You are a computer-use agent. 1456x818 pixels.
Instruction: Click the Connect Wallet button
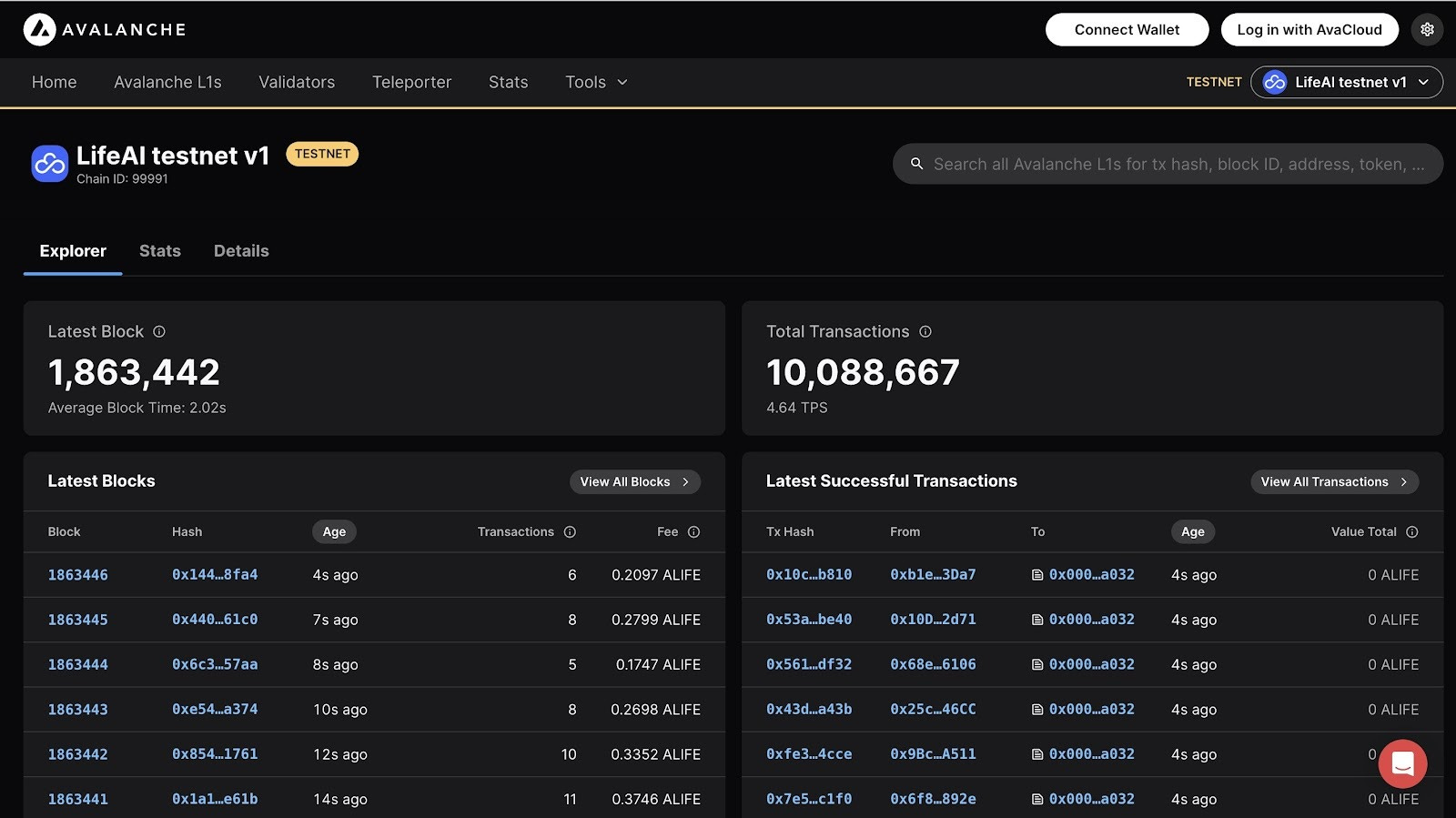click(x=1127, y=29)
